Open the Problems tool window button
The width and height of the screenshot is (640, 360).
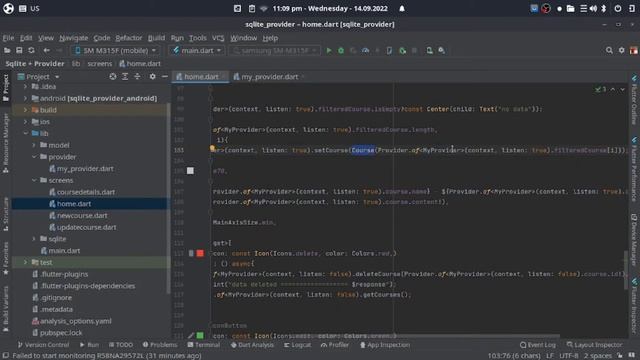click(160, 345)
